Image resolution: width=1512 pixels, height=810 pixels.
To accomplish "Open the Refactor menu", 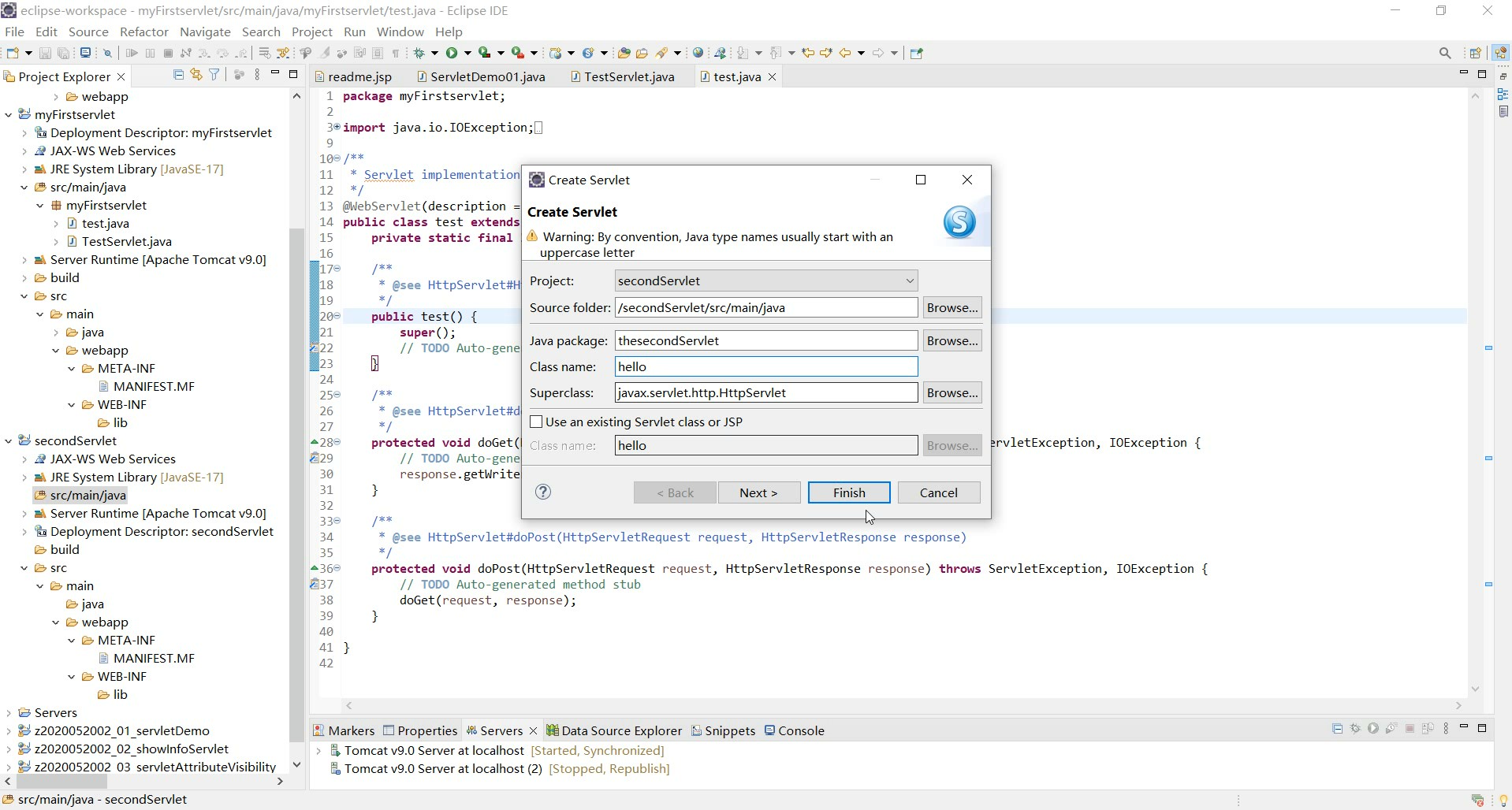I will pos(143,32).
